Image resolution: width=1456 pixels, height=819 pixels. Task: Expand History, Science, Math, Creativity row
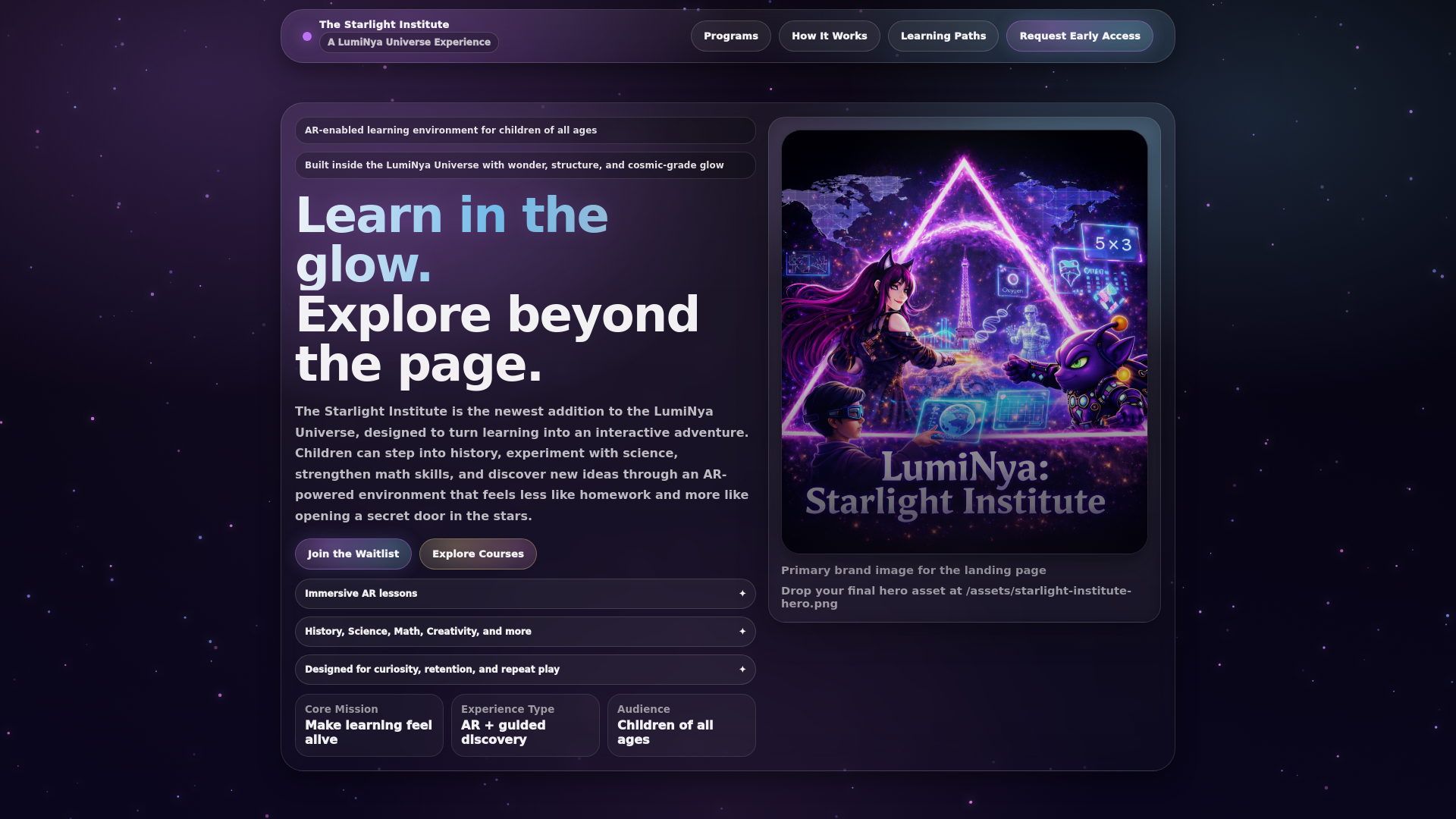tap(525, 632)
